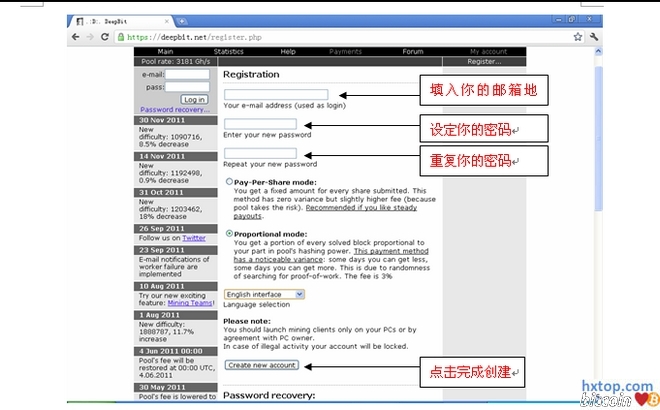660x410 pixels.
Task: Open a new browser tab
Action: point(182,21)
